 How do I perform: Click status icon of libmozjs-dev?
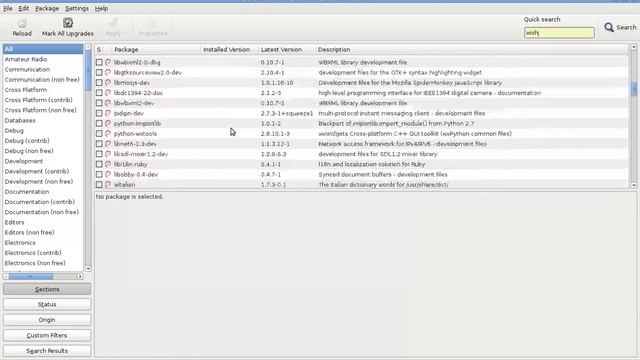(108, 83)
